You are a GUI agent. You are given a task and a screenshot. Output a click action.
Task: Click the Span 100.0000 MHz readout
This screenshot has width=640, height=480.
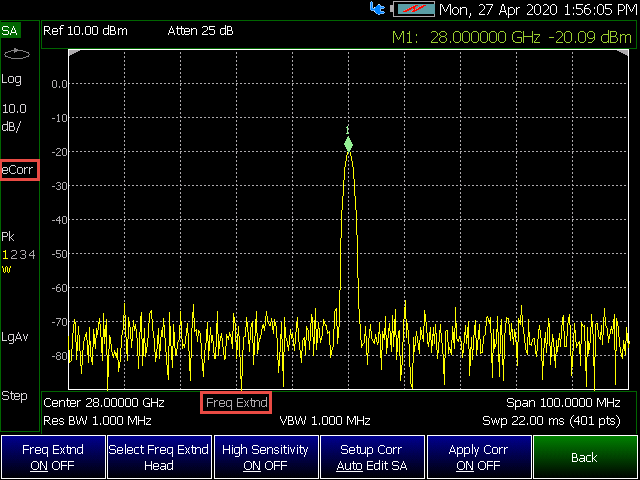[563, 403]
